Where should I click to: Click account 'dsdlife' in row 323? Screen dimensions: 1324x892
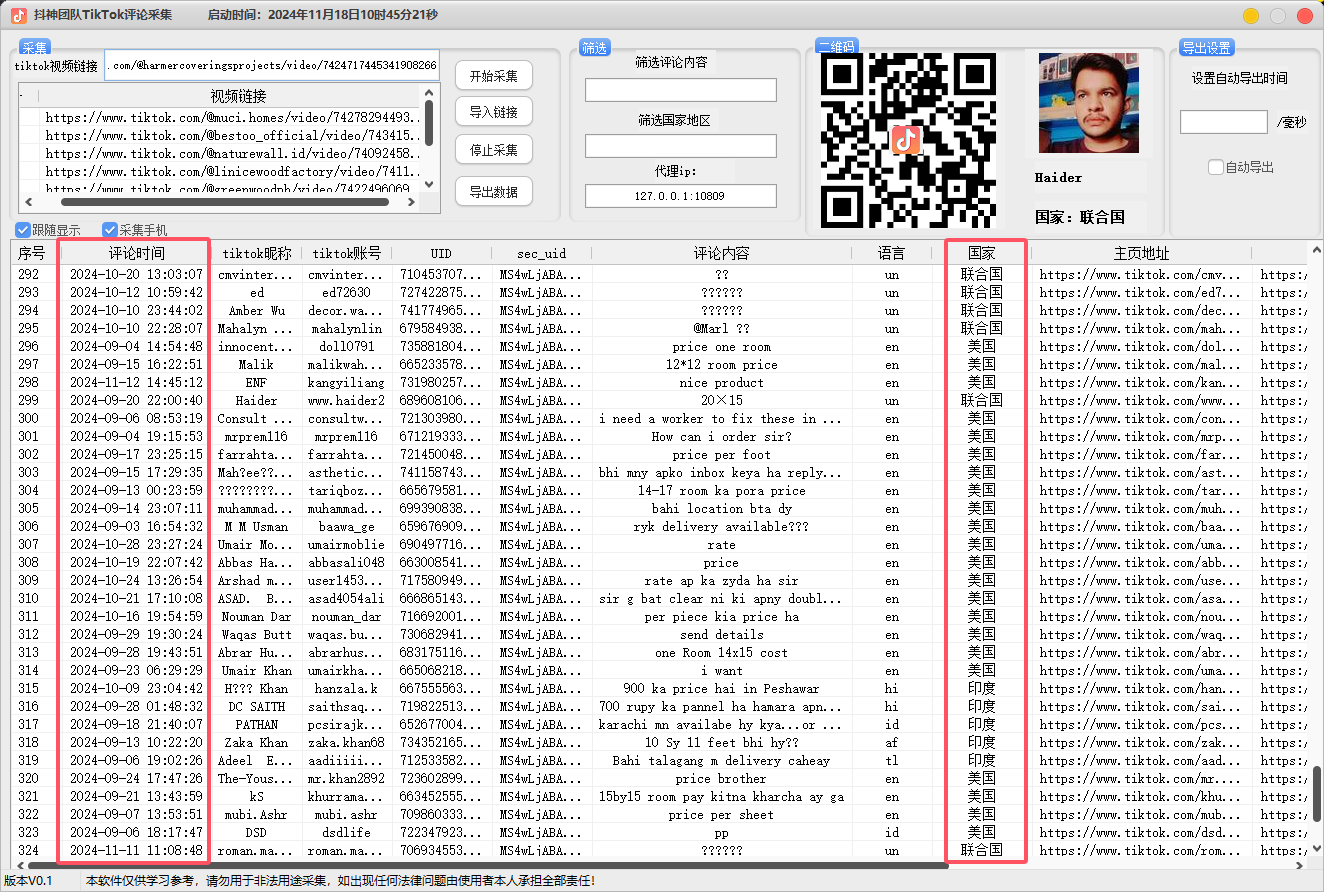tap(347, 832)
